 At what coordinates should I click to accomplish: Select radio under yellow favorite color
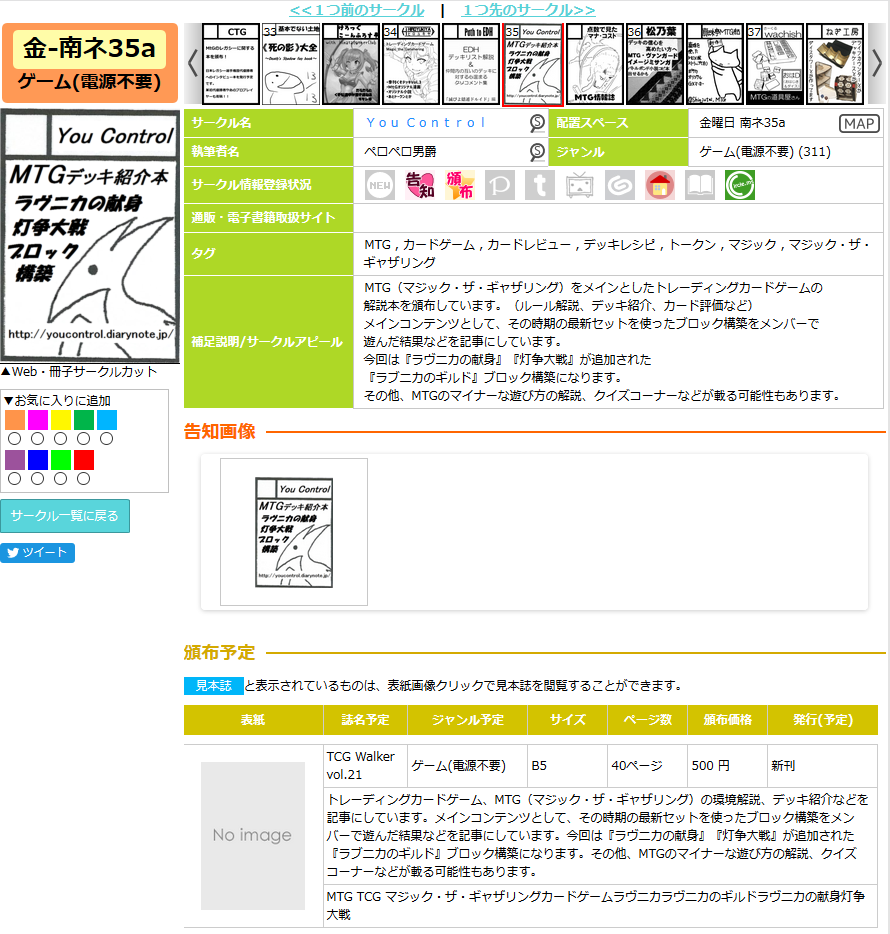(x=61, y=439)
